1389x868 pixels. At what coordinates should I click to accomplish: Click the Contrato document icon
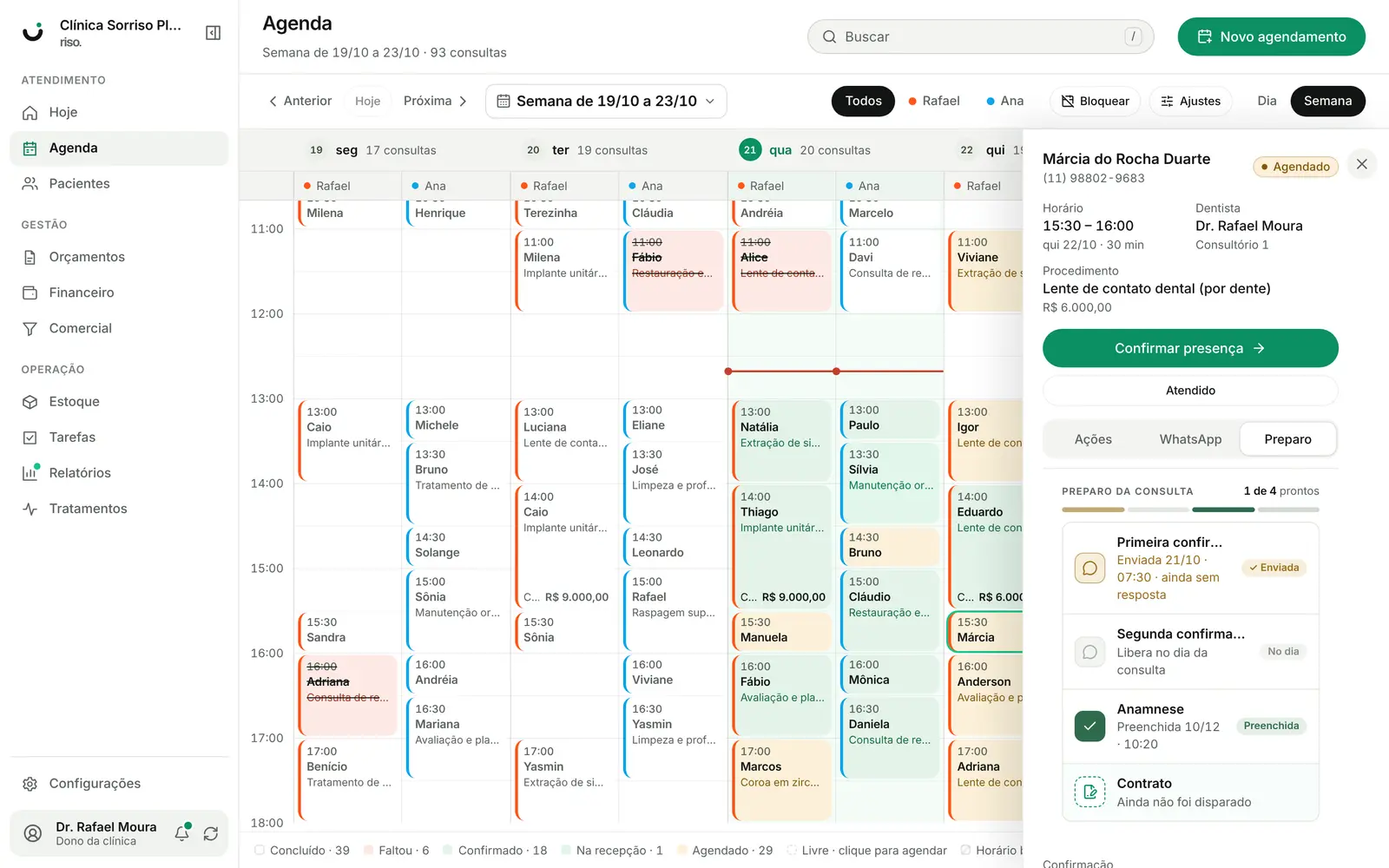tap(1089, 792)
